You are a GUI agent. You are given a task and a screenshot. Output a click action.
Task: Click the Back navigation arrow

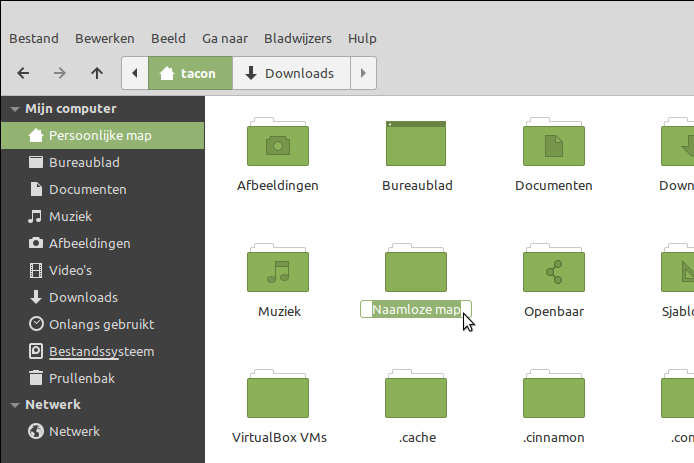(23, 73)
